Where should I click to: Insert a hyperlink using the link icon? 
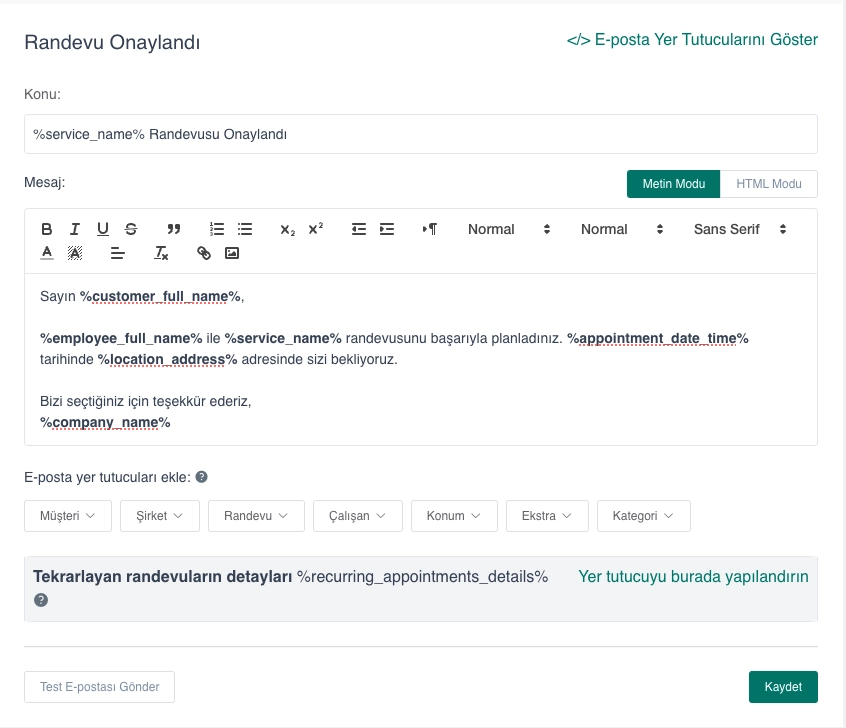(204, 253)
